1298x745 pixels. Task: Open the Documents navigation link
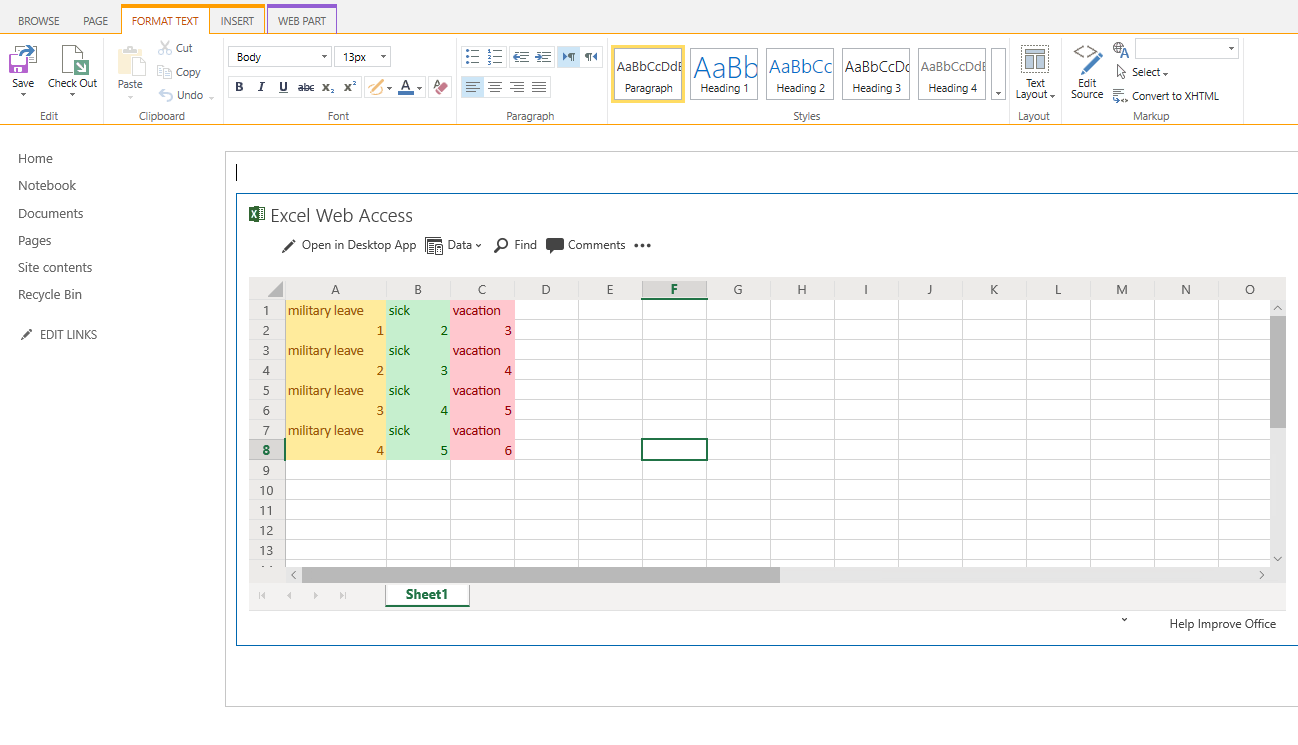(51, 213)
